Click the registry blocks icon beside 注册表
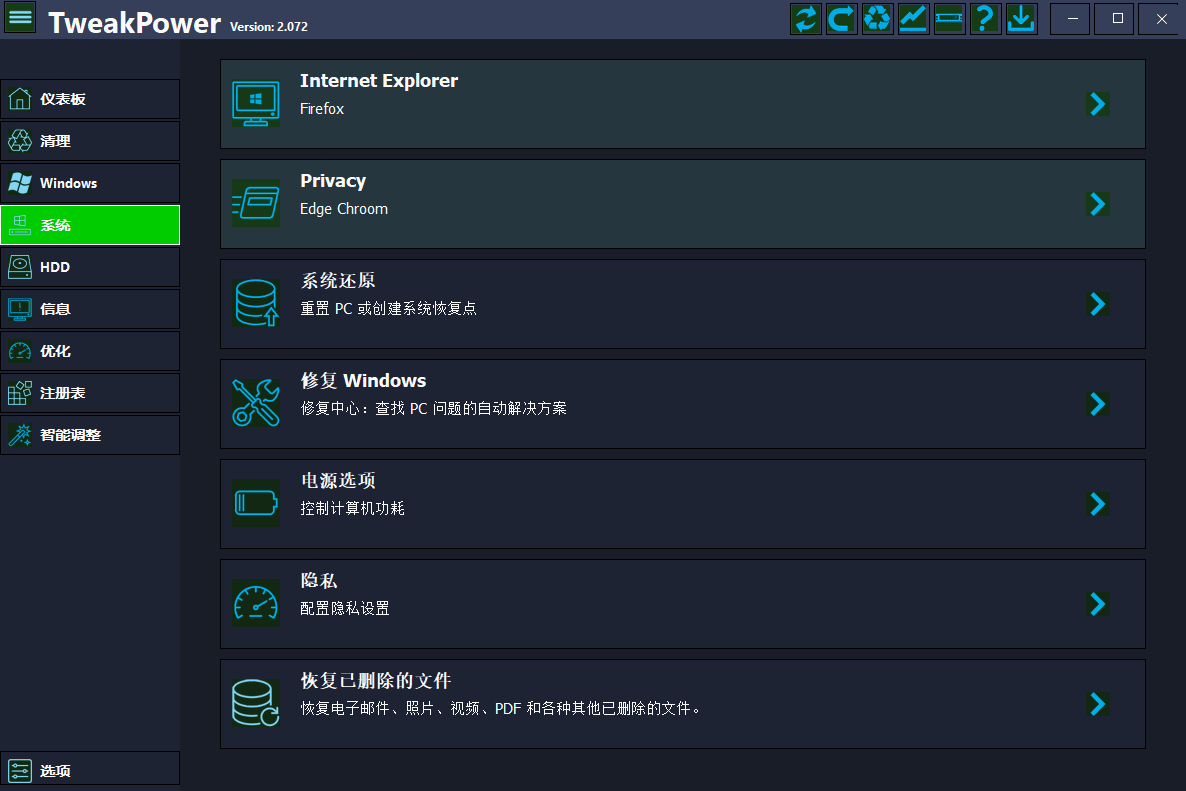The width and height of the screenshot is (1186, 791). coord(20,392)
